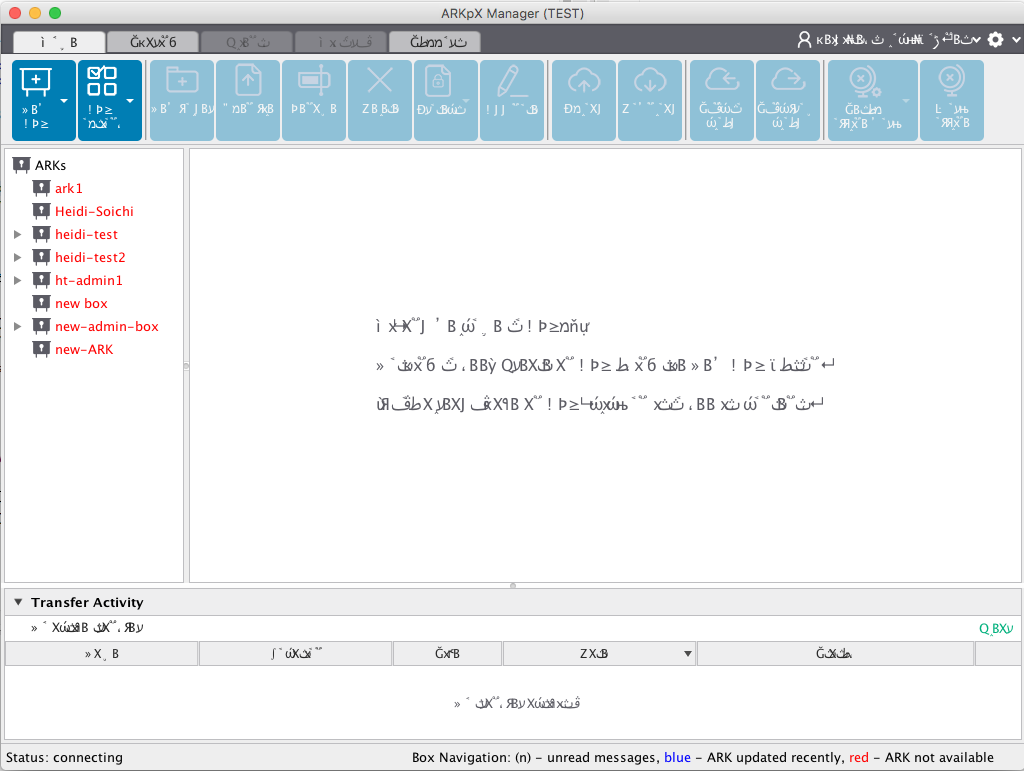Select the new-ARK tree item
This screenshot has height=771, width=1024.
84,349
